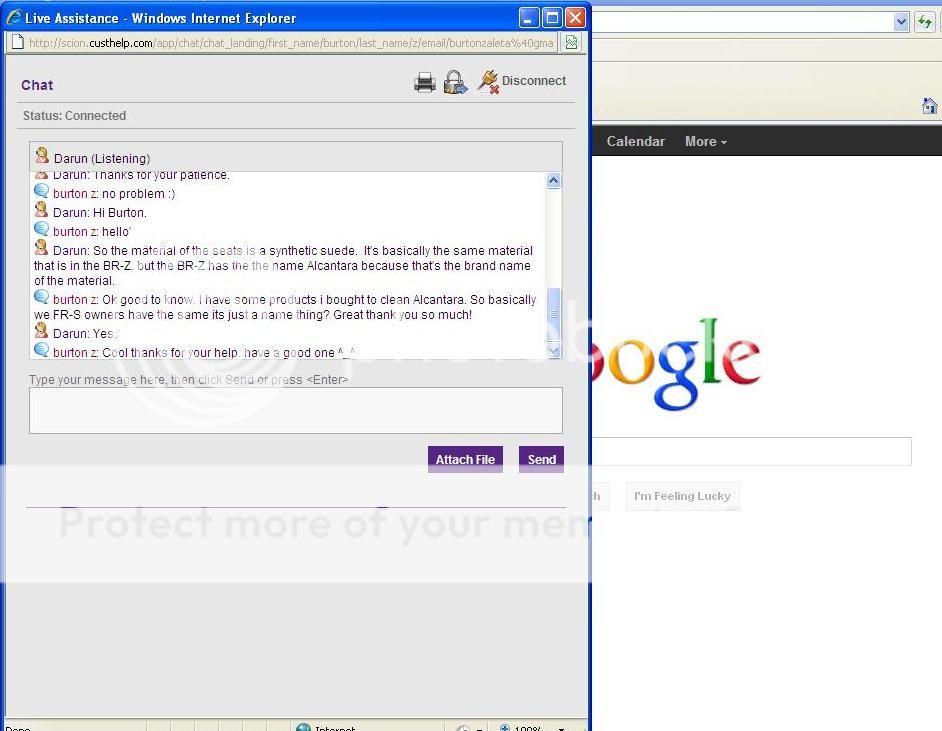The height and width of the screenshot is (731, 942).
Task: Click the Disconnect text link
Action: click(534, 81)
